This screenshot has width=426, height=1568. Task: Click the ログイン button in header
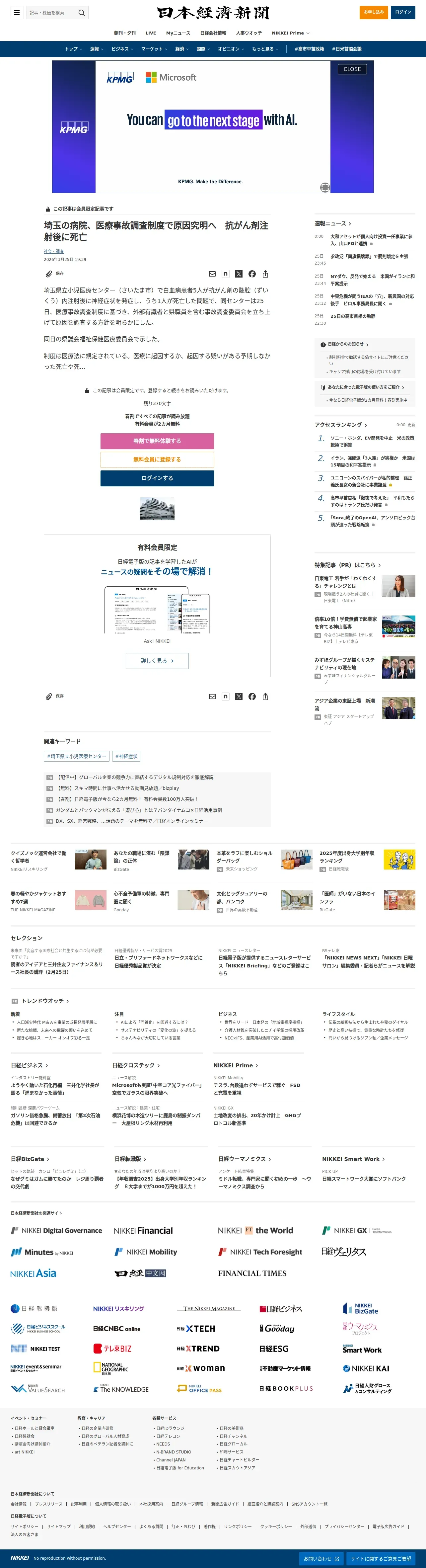403,12
